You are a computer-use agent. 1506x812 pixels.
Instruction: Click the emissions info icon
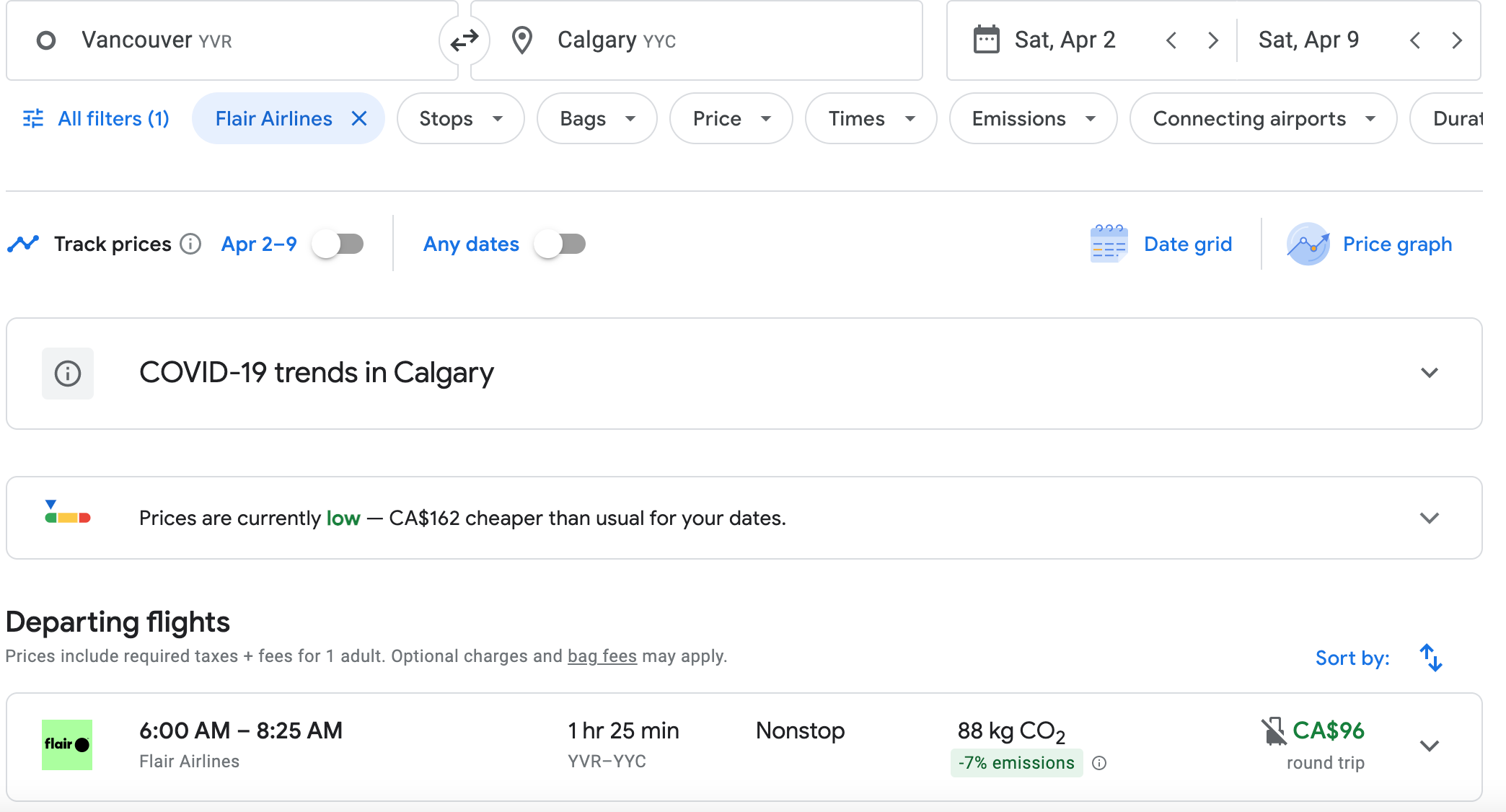pos(1099,763)
